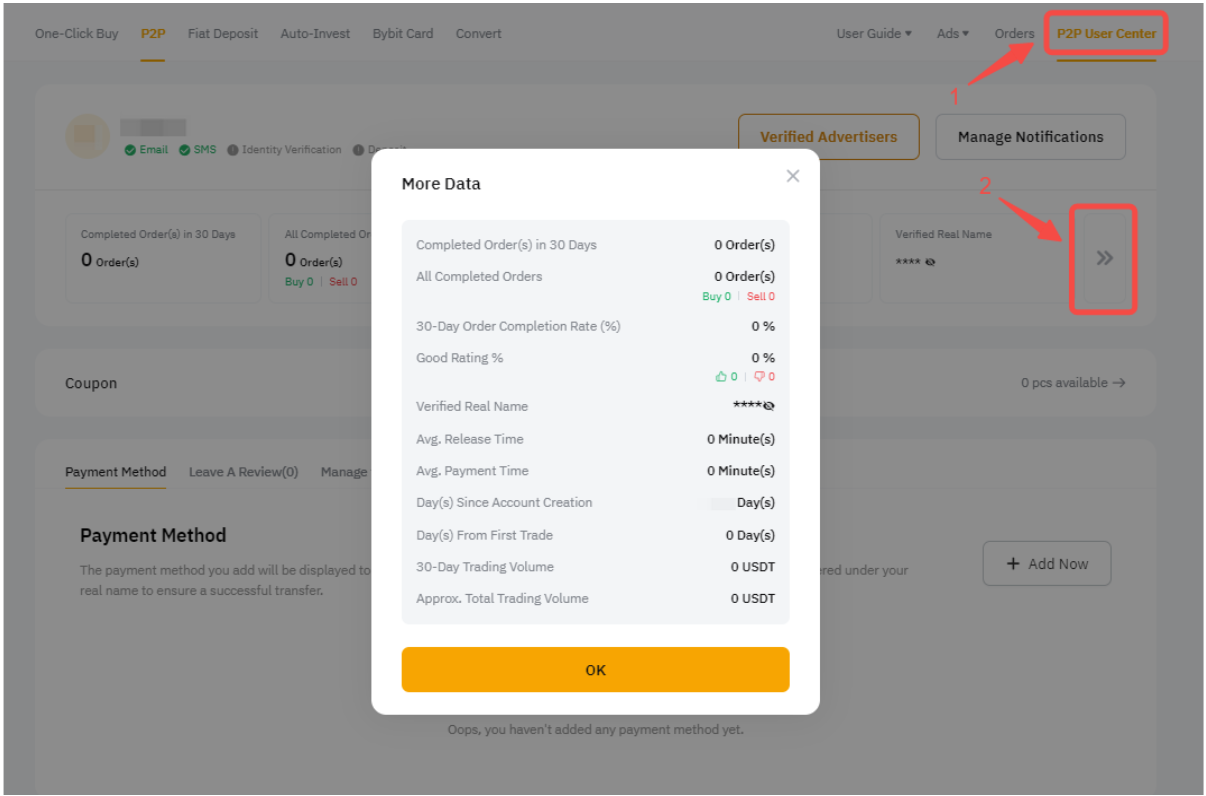Switch to the P2P User Center tab
This screenshot has height=796, width=1206.
(x=1106, y=34)
